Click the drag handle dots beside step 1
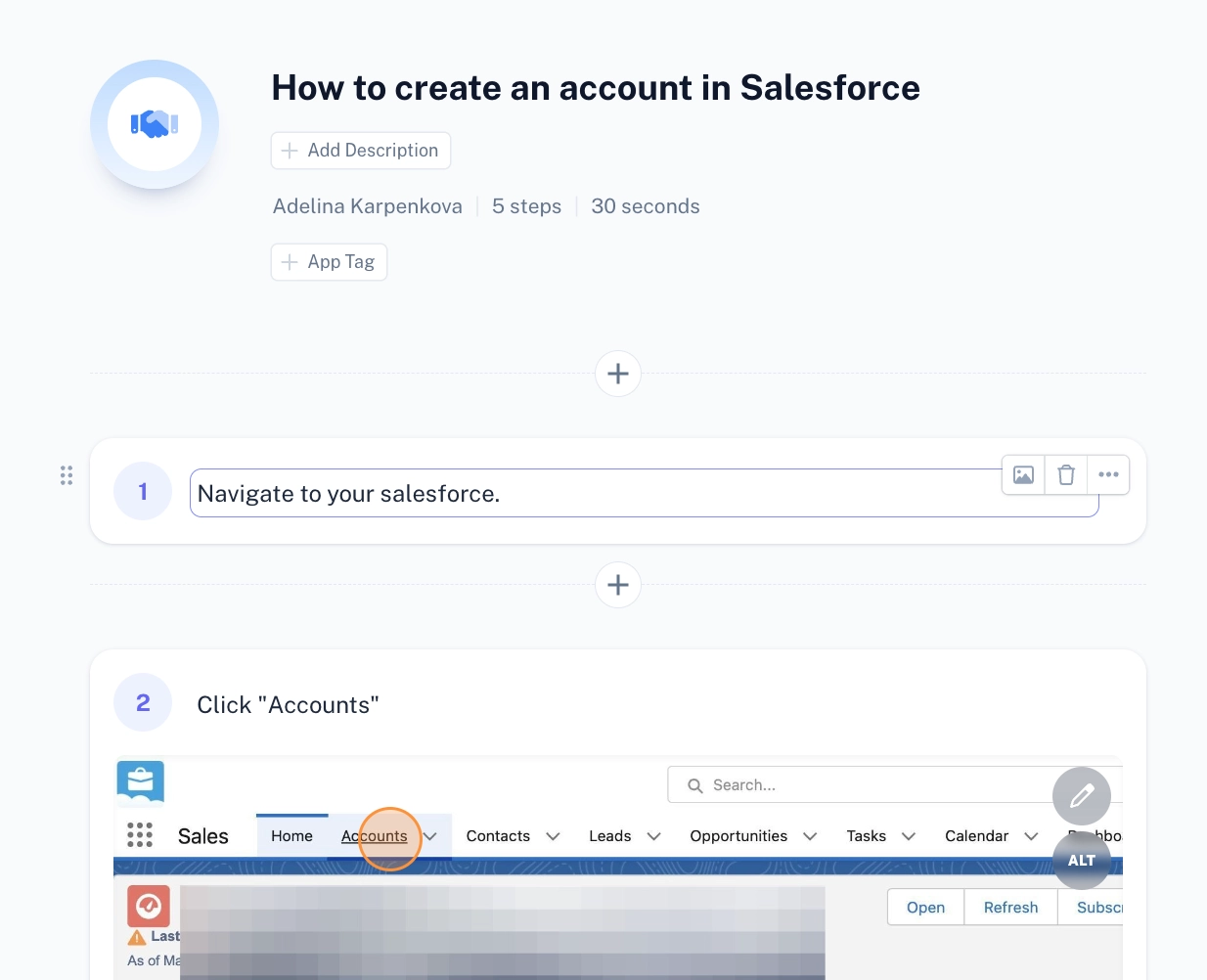 coord(67,475)
